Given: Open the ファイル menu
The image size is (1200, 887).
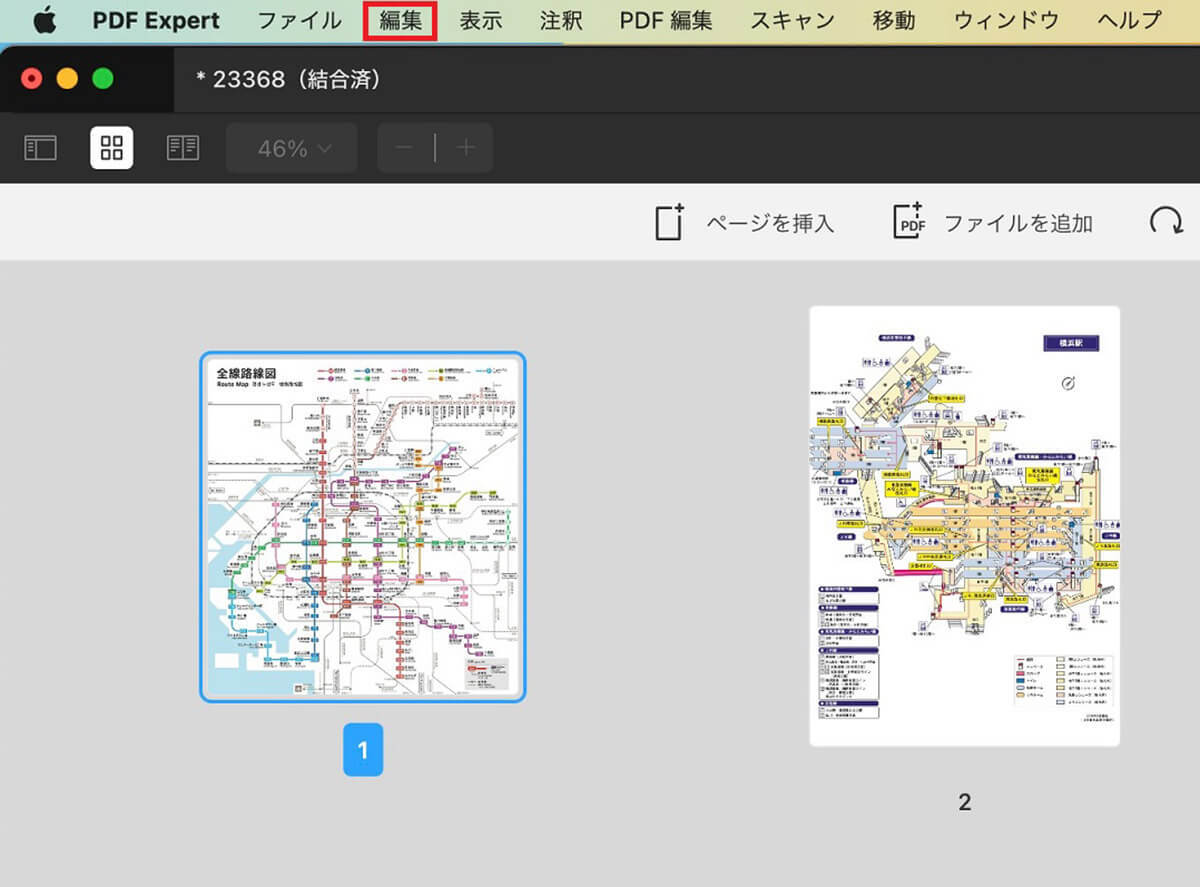Looking at the screenshot, I should pyautogui.click(x=299, y=20).
